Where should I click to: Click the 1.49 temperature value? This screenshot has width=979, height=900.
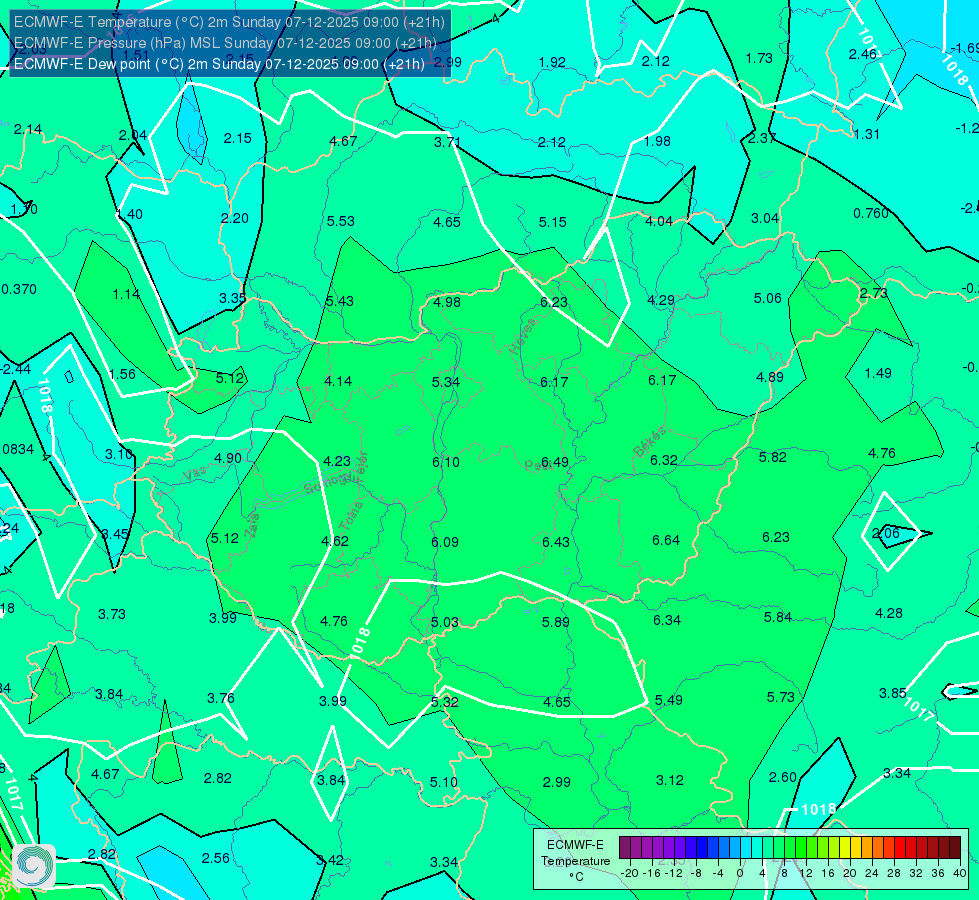878,373
